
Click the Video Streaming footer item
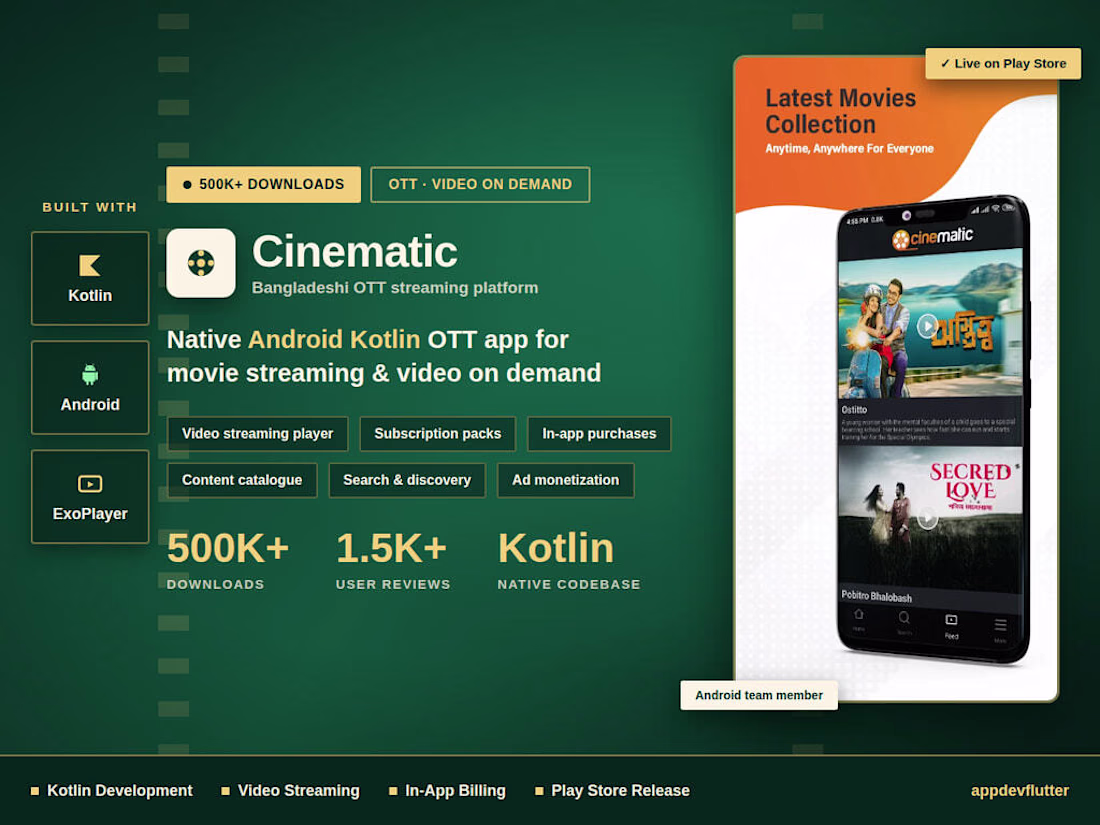pyautogui.click(x=290, y=791)
